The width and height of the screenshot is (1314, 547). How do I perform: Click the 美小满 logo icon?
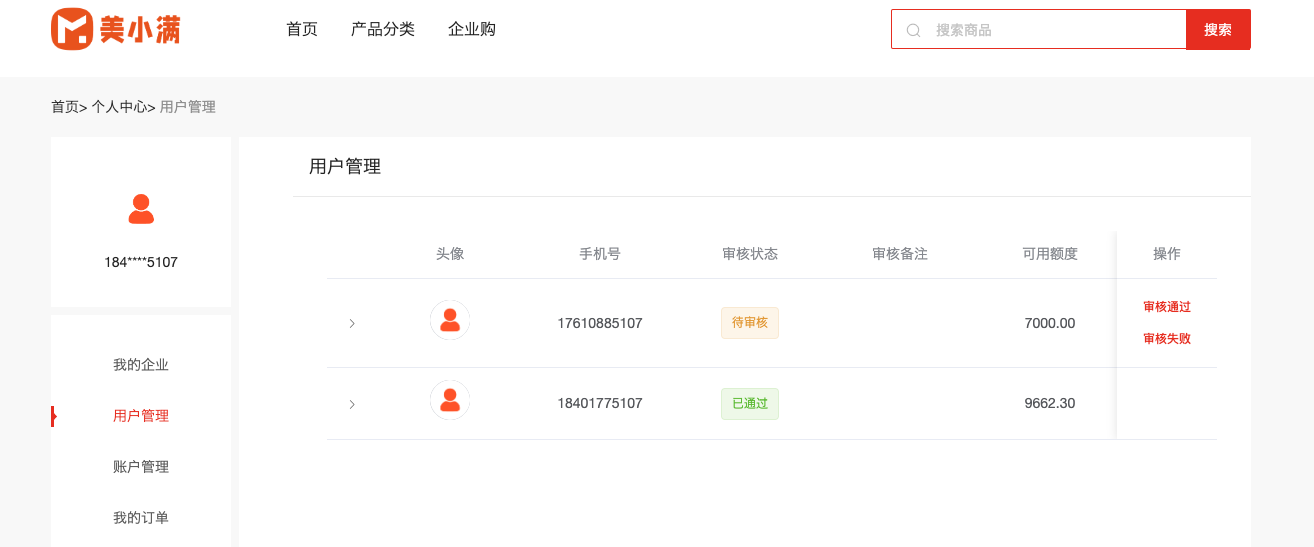coord(72,29)
